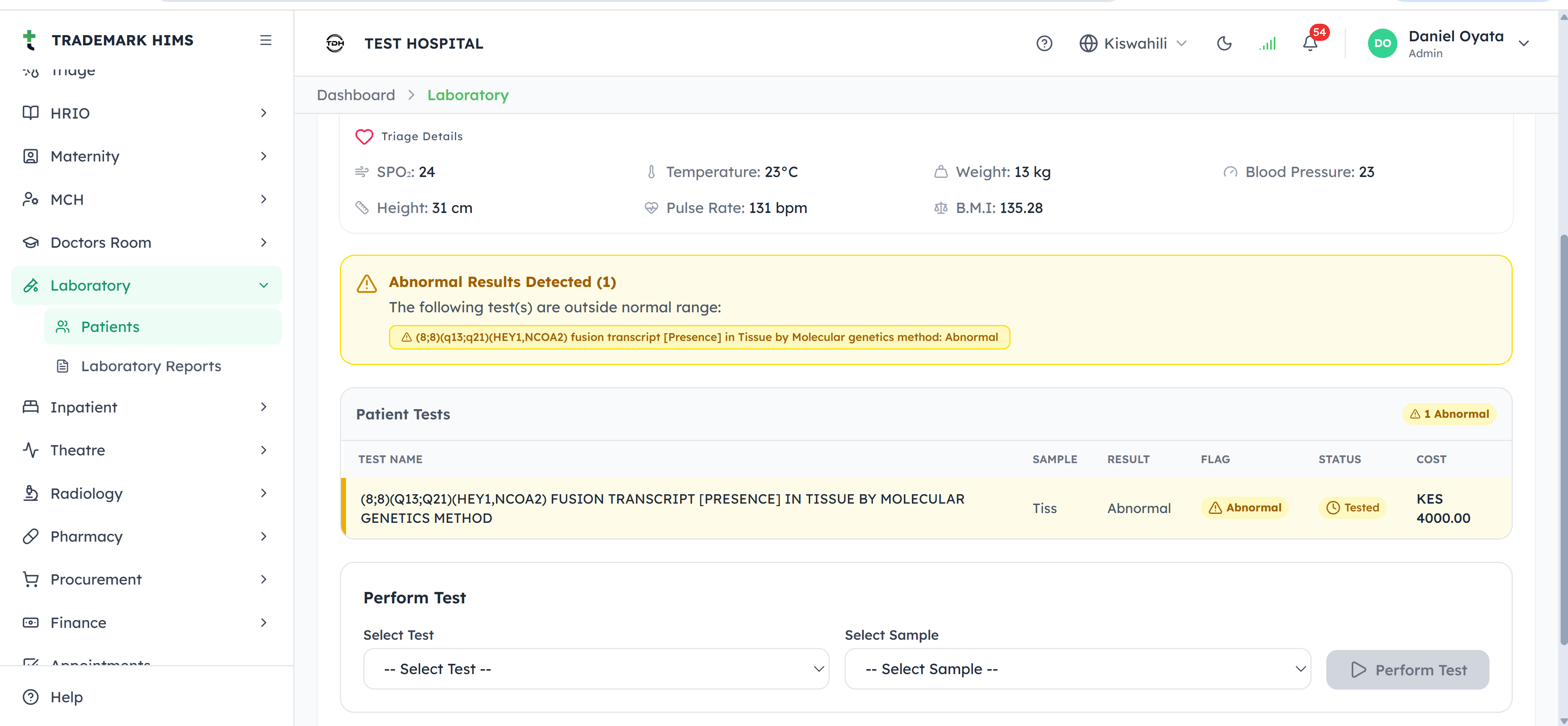Click the Inpatient bed icon
The image size is (1568, 726).
30,407
